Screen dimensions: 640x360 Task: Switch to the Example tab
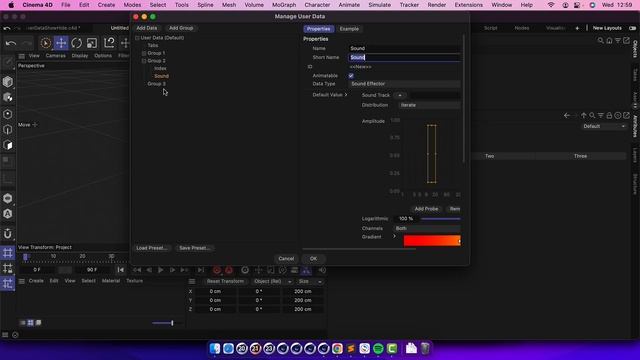pyautogui.click(x=349, y=29)
